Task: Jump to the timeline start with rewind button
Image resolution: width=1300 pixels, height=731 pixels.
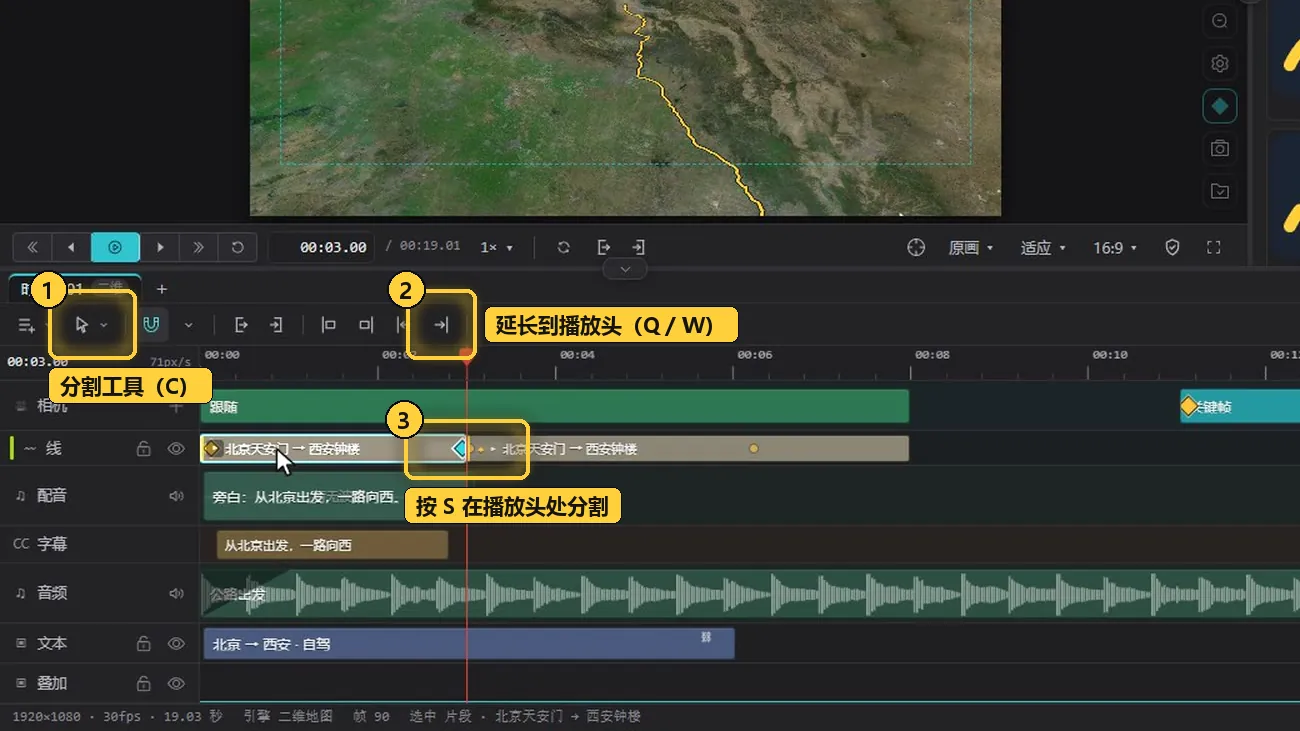Action: click(32, 247)
